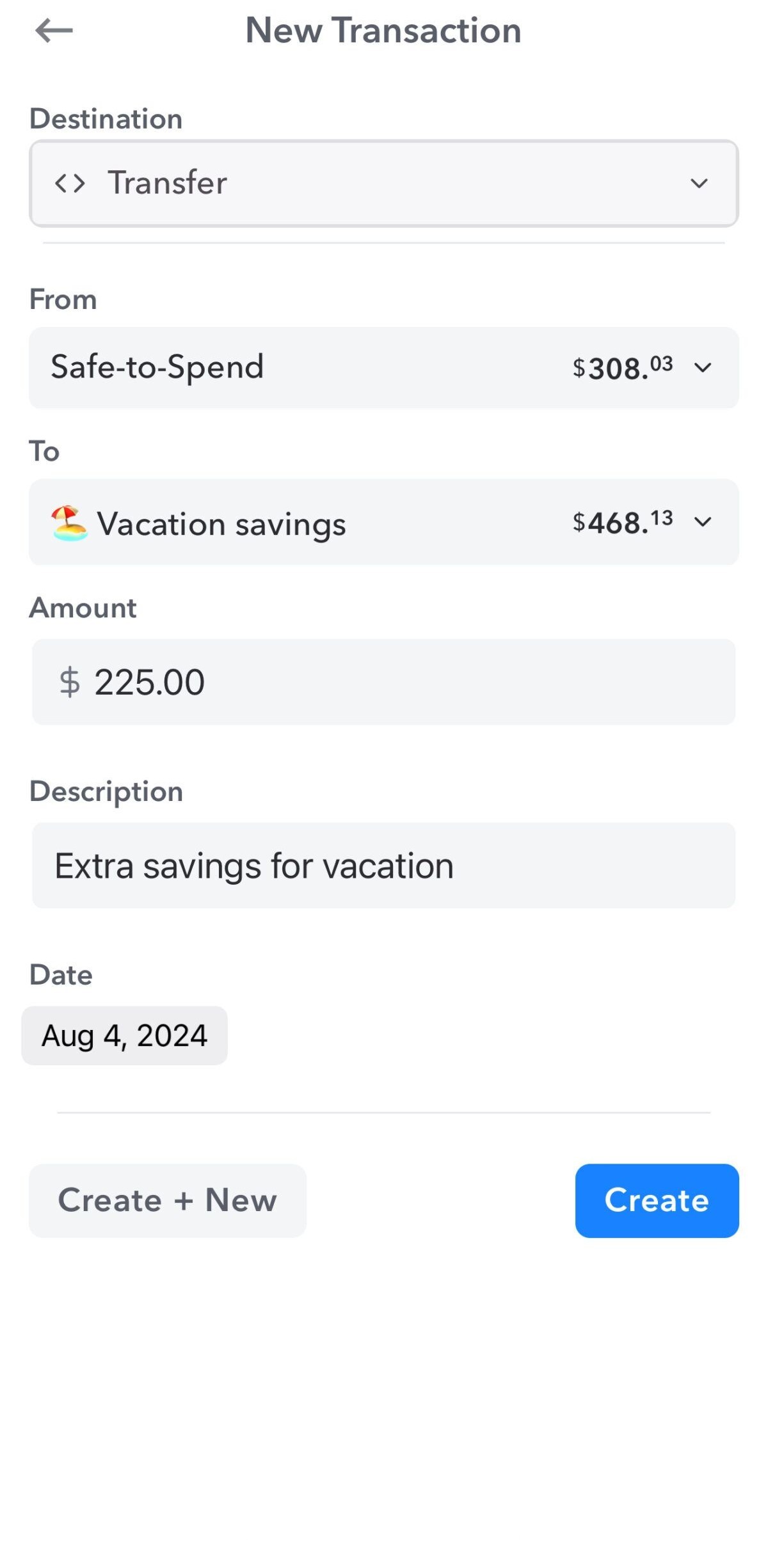Open the To account chevron

[x=703, y=522]
